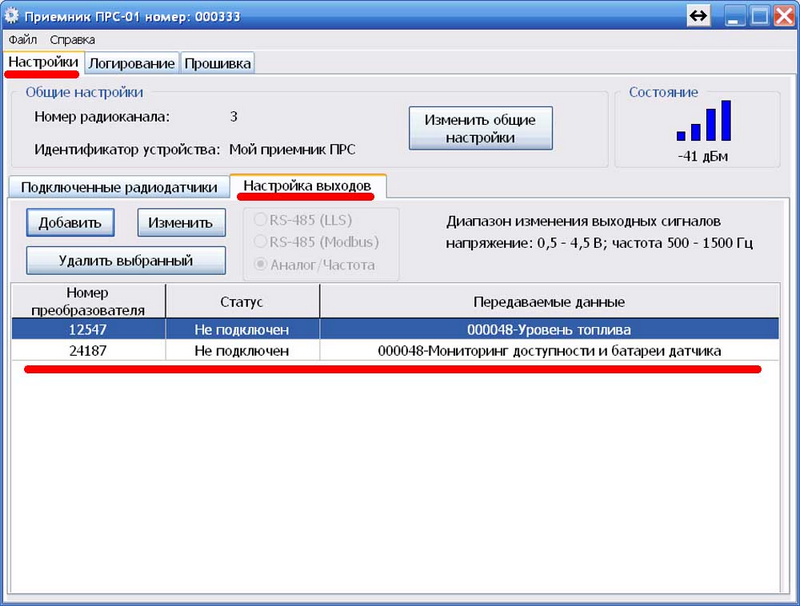
Task: Click the double-arrow icon in title bar
Action: (x=698, y=16)
